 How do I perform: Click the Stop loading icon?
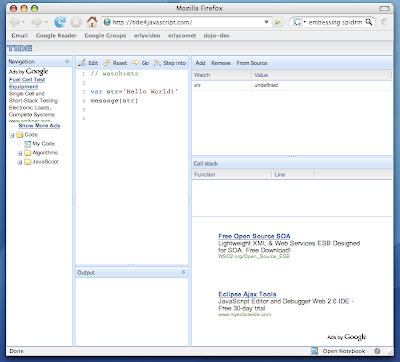(x=76, y=22)
